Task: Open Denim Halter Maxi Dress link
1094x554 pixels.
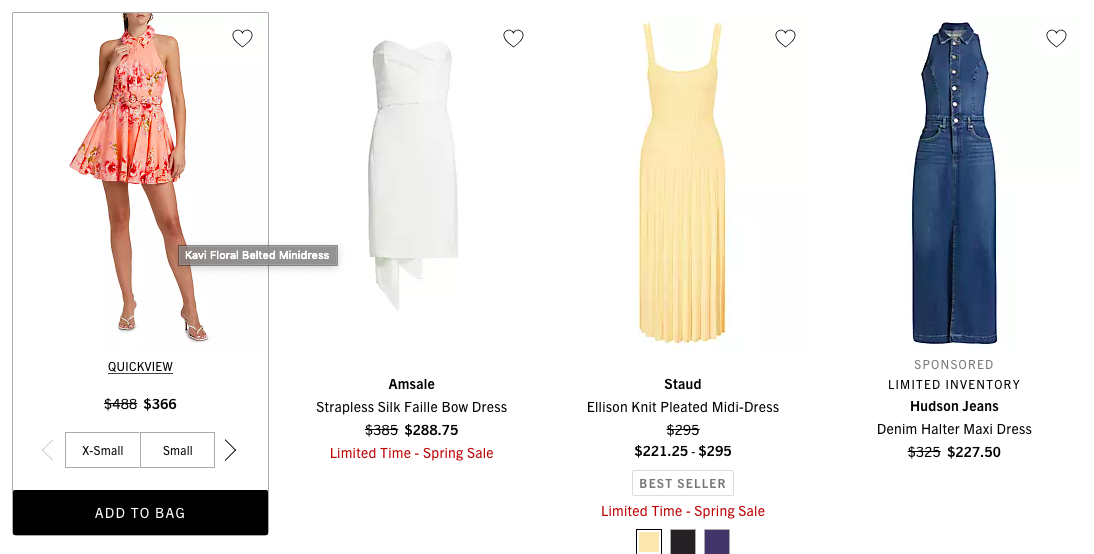Action: pyautogui.click(x=954, y=429)
